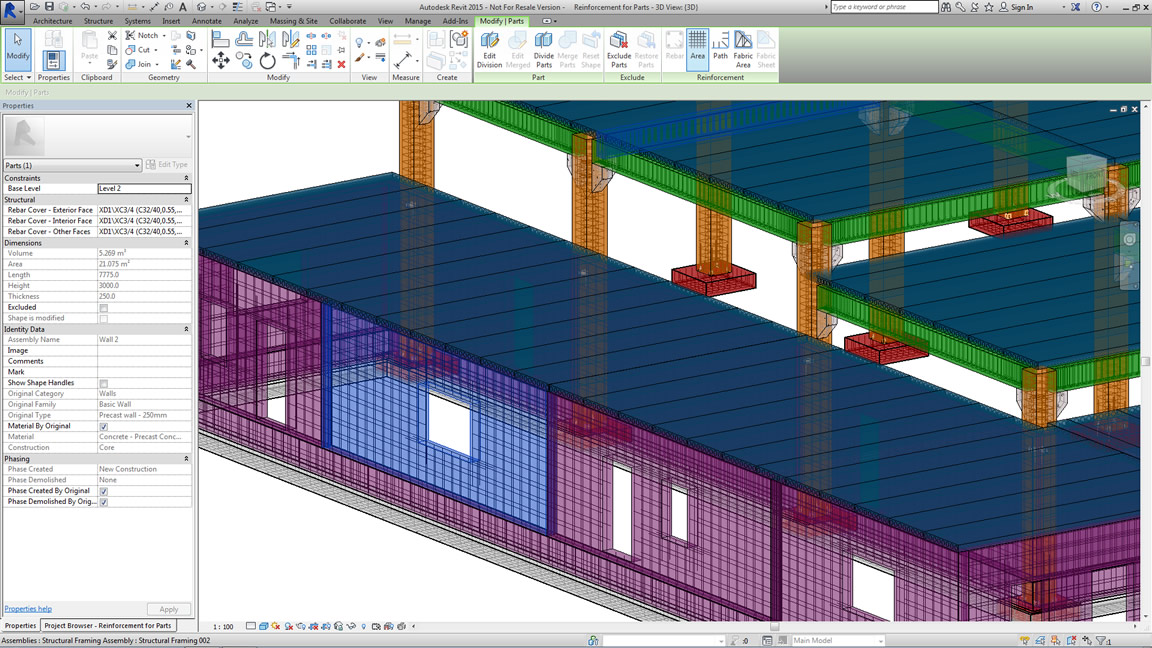Toggle the Material By Original checkbox
Screen dimensions: 1152x648
point(104,427)
